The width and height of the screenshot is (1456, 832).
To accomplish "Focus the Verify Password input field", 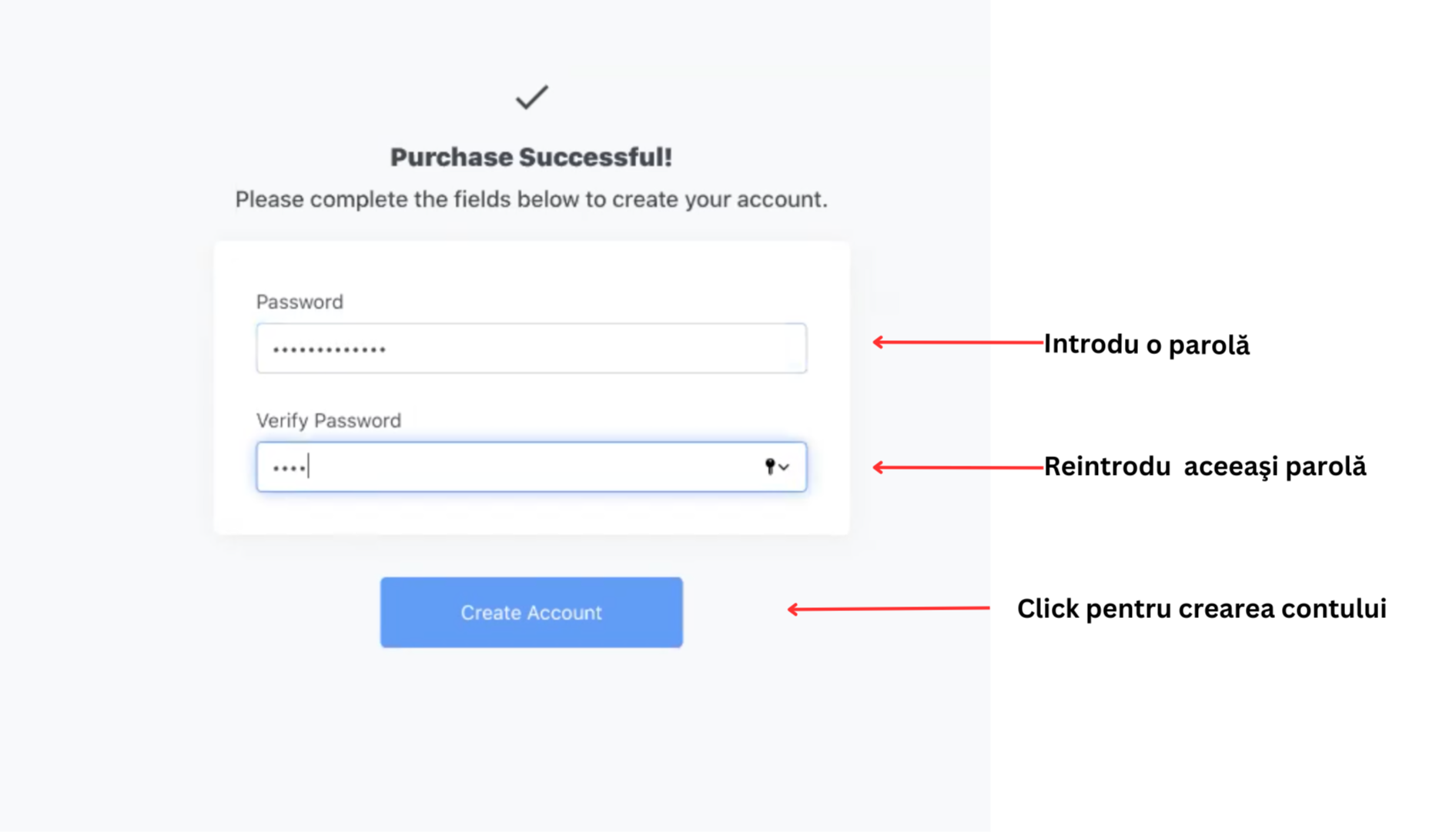I will 531,467.
